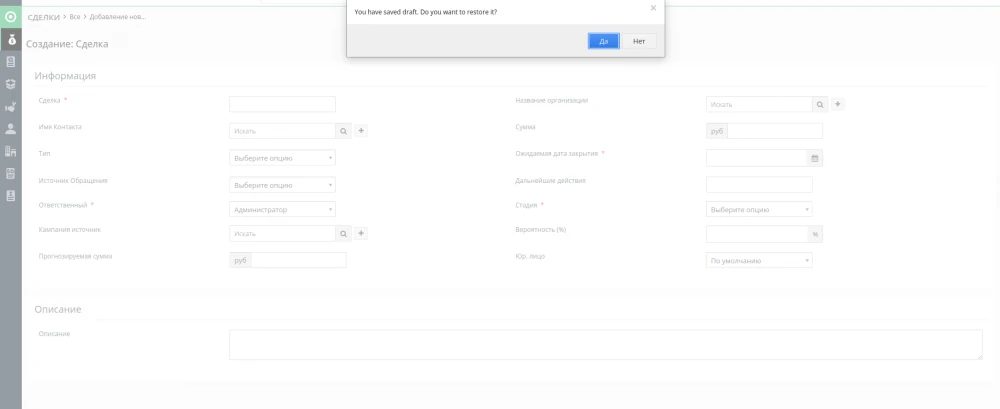Click the Название организации search field
This screenshot has height=409, width=1000.
[x=759, y=105]
